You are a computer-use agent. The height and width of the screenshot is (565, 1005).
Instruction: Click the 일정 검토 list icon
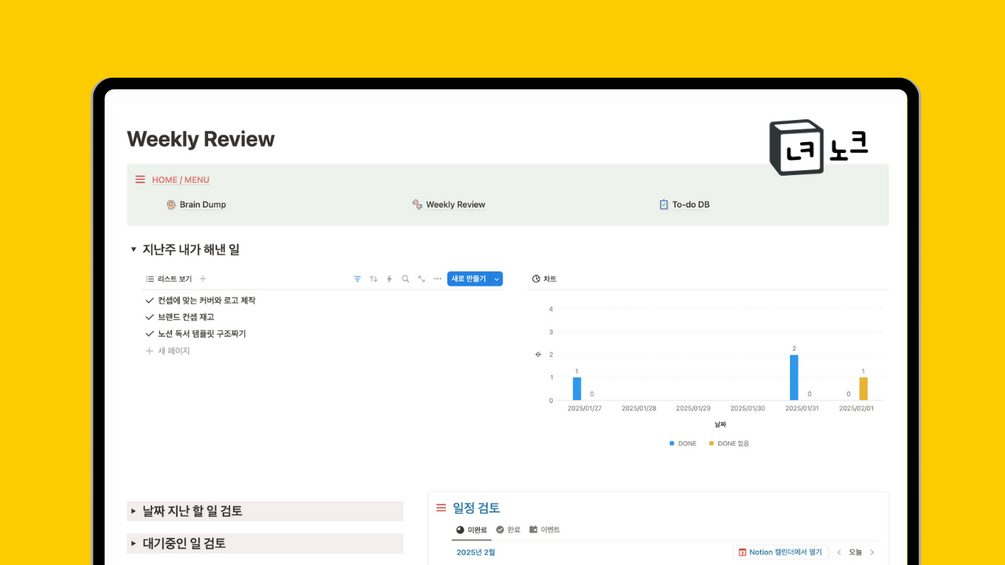click(441, 508)
